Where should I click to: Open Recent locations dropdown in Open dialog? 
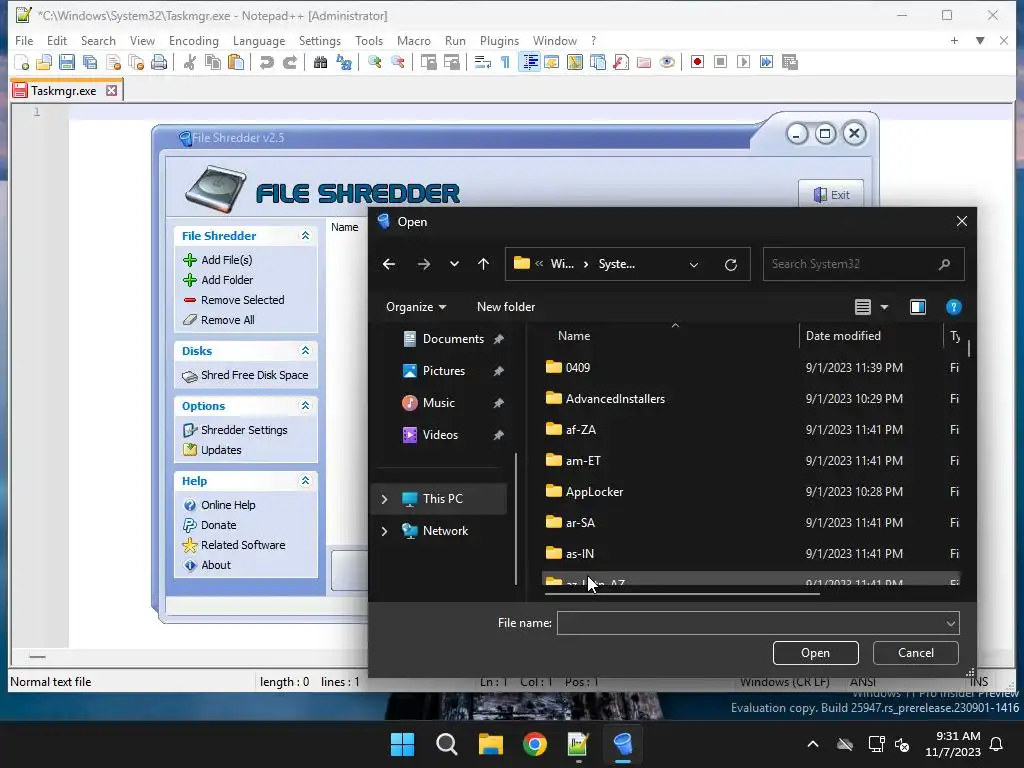point(454,264)
